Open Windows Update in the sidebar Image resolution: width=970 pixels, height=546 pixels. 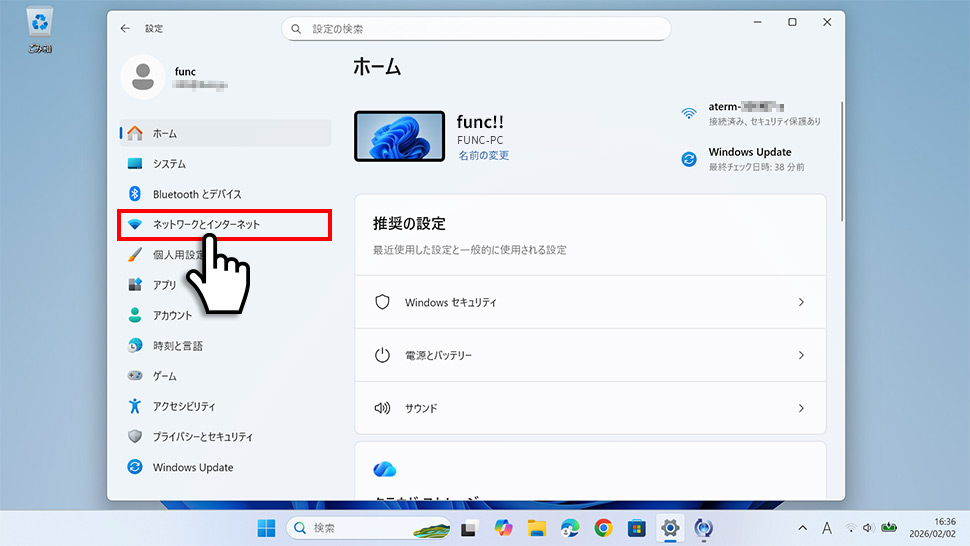click(225, 467)
